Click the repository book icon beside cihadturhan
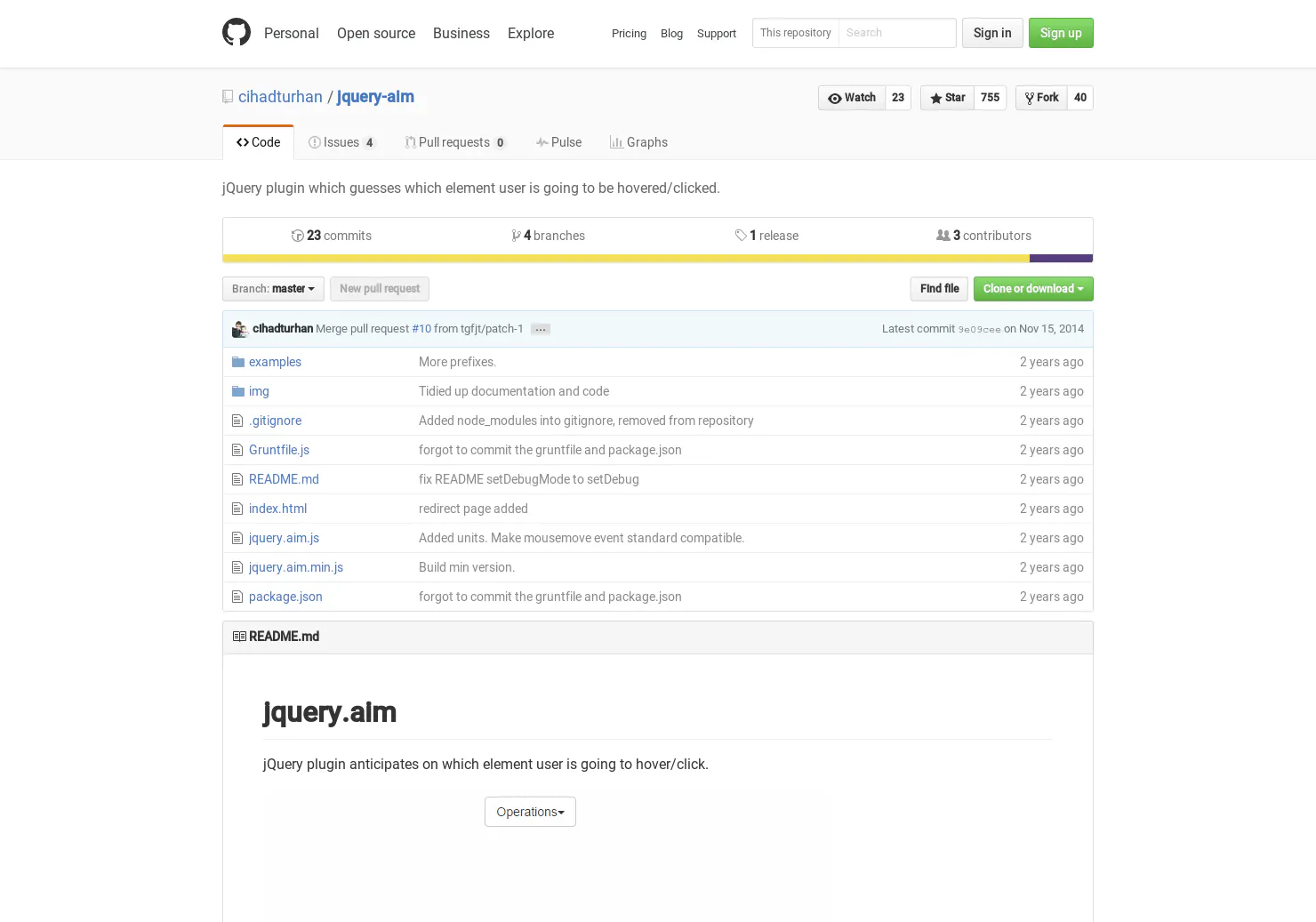The width and height of the screenshot is (1316, 922). [x=228, y=97]
